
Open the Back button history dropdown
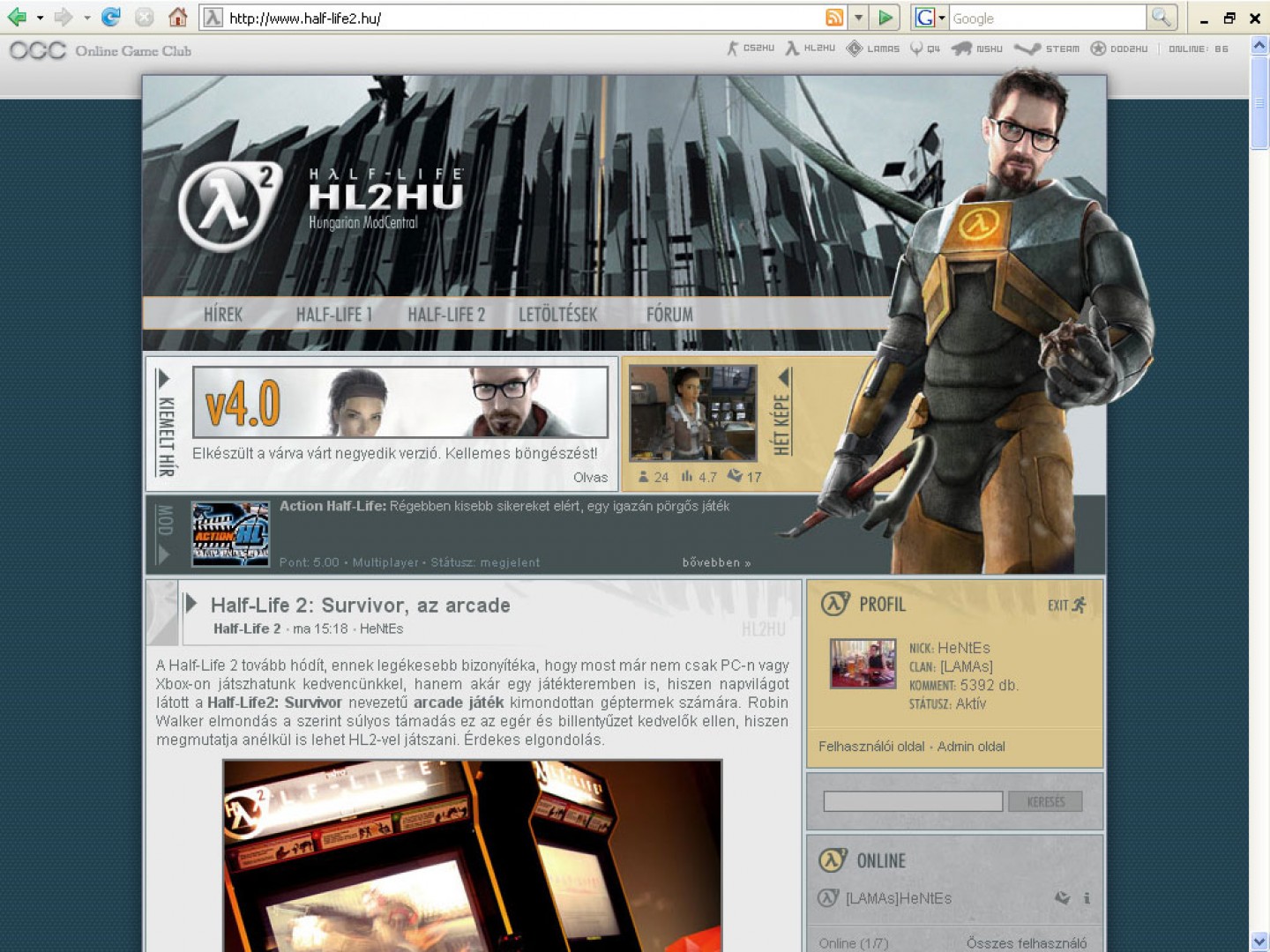point(40,18)
